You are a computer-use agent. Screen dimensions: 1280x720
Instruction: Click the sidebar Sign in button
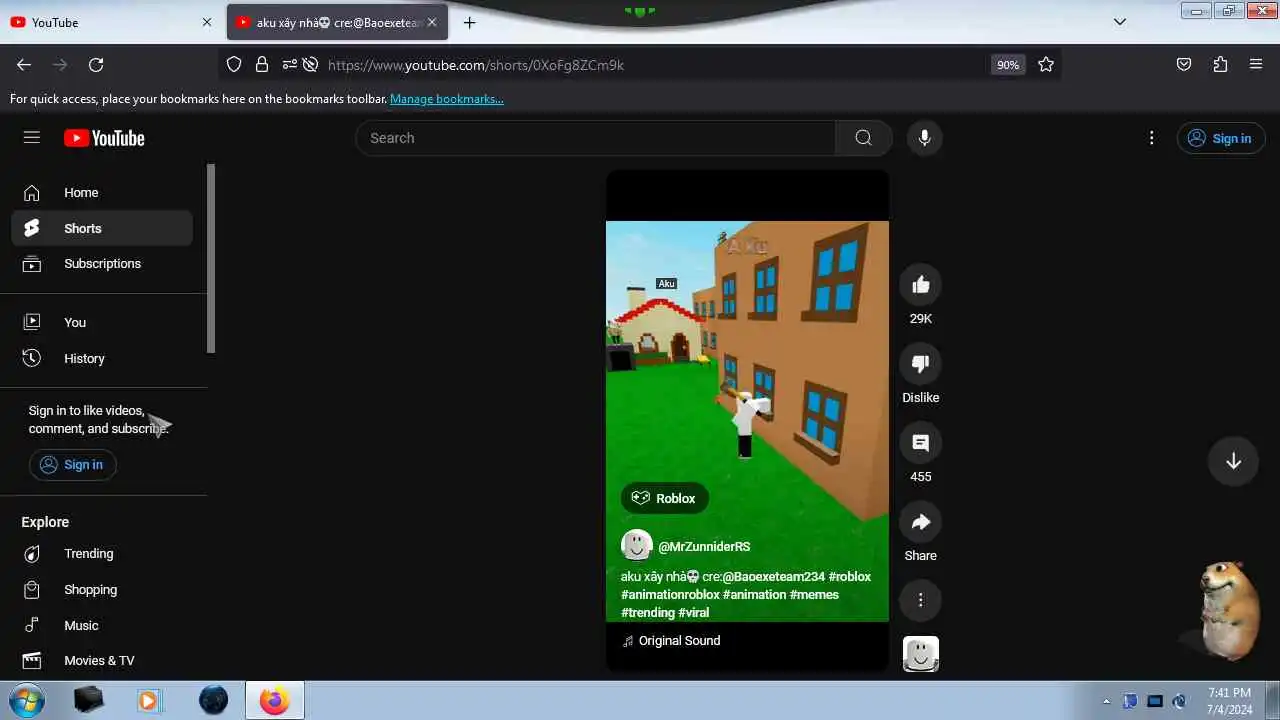coord(73,465)
